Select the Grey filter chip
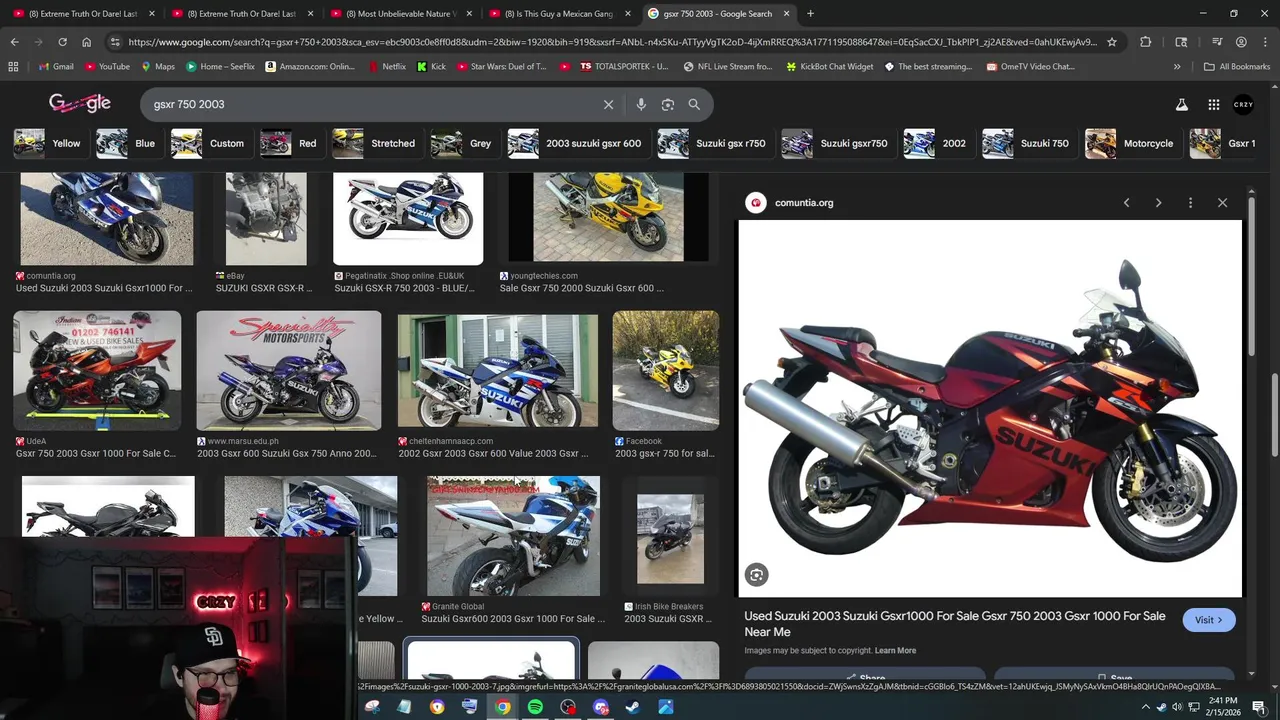The image size is (1280, 720). tap(462, 143)
